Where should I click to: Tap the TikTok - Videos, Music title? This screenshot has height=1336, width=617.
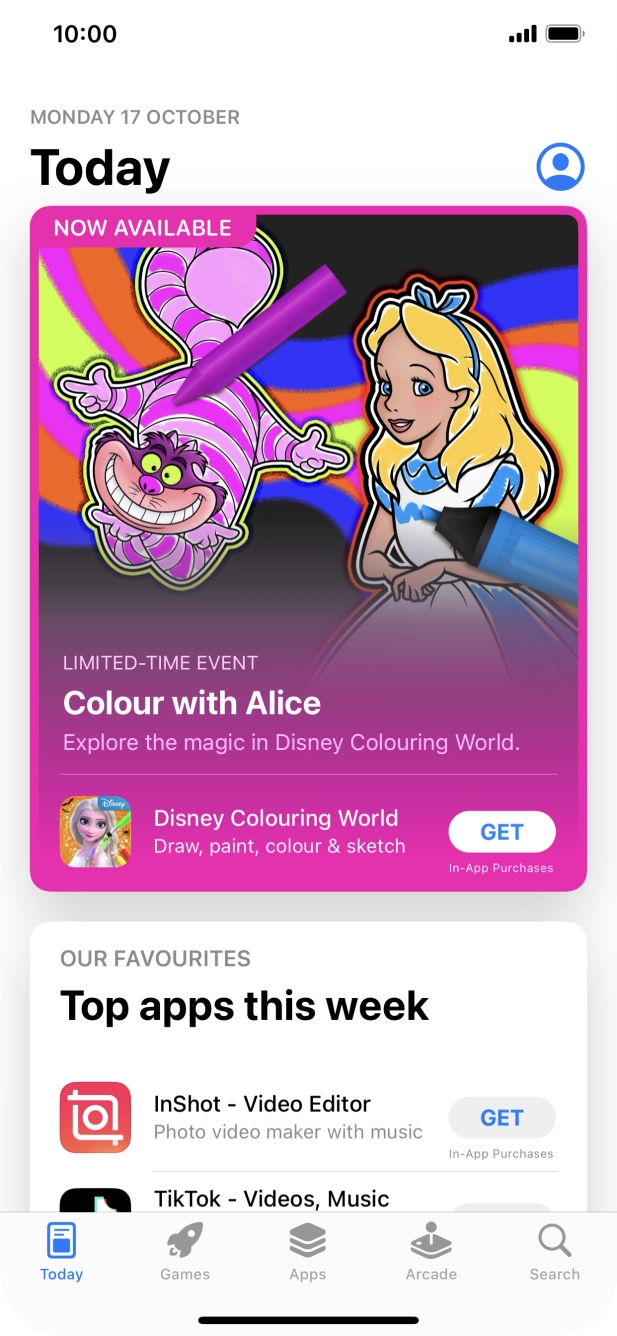click(x=271, y=1198)
